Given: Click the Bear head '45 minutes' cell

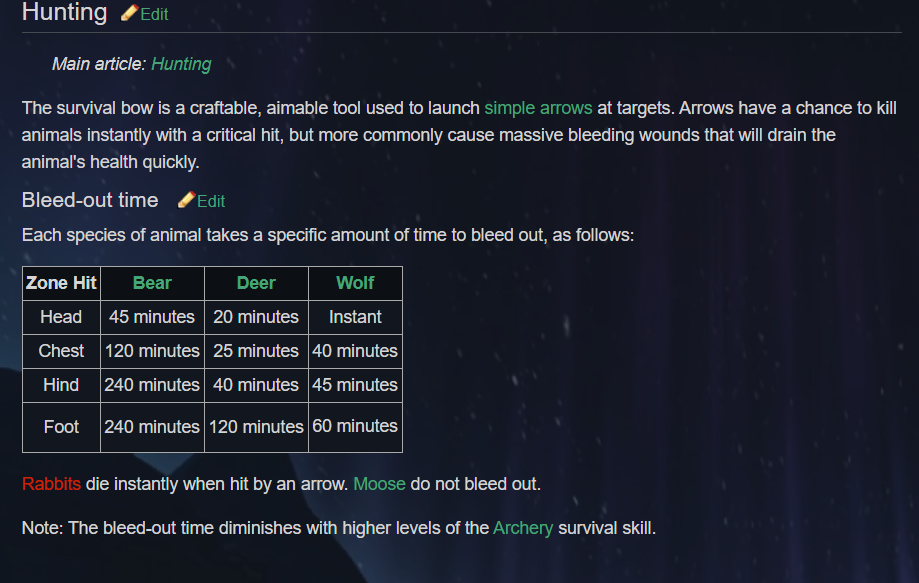Looking at the screenshot, I should [x=152, y=317].
